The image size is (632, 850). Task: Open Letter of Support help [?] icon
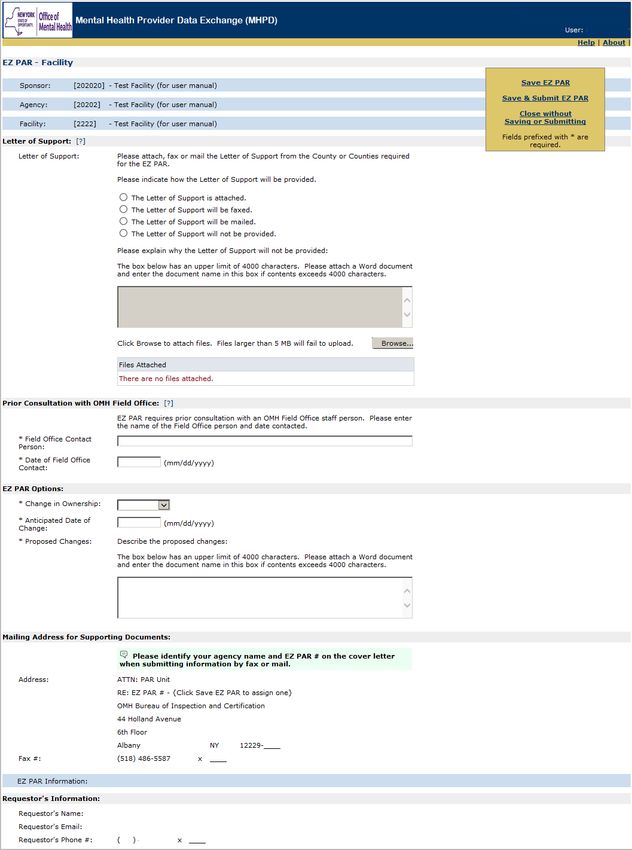tap(80, 142)
